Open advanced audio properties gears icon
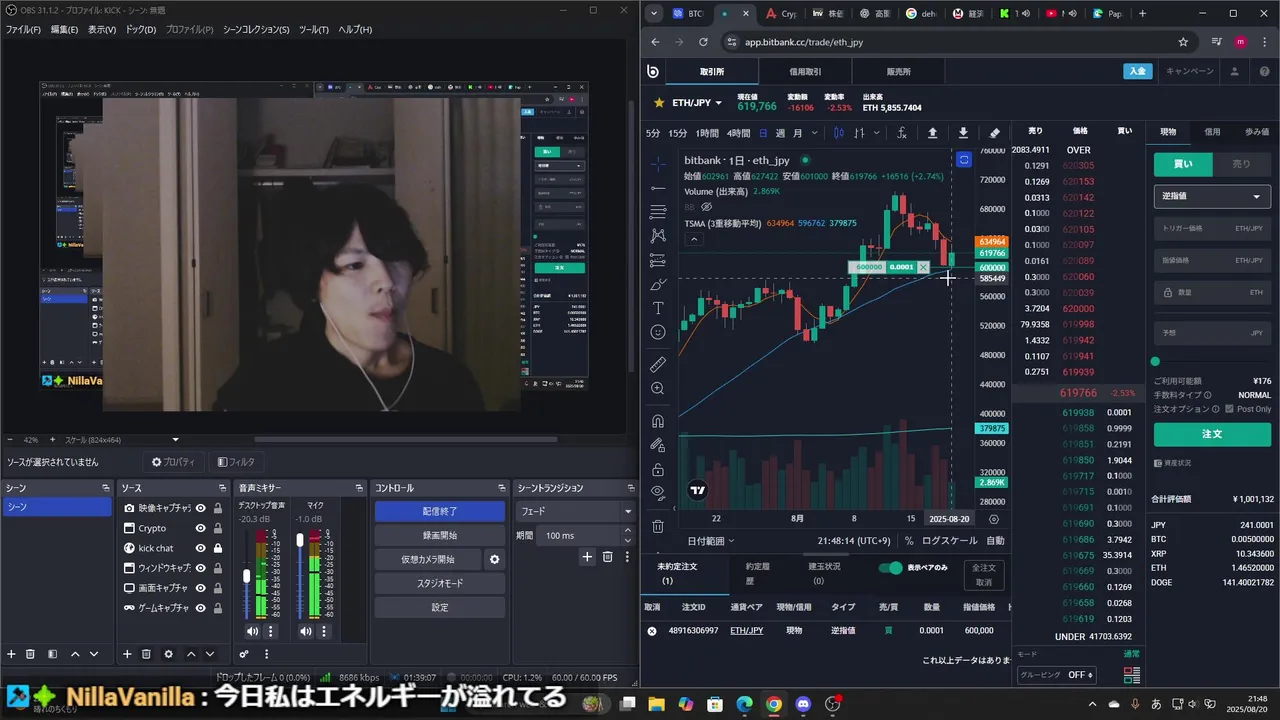 (x=244, y=654)
